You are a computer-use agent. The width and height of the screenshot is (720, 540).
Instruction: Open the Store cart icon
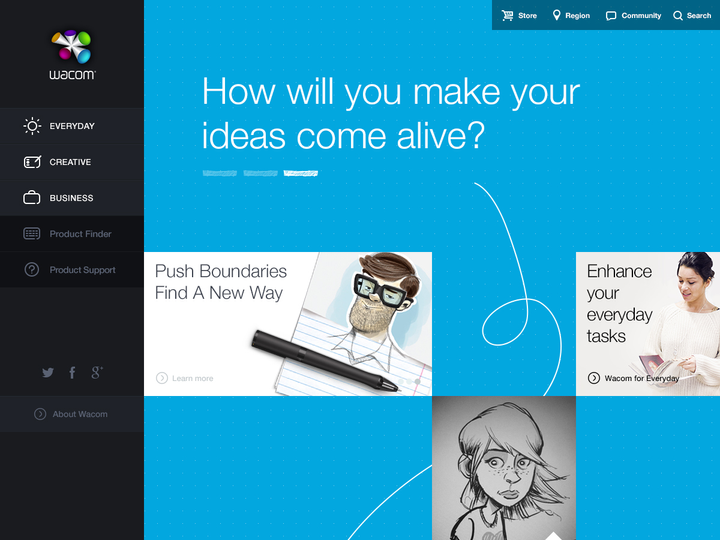click(x=507, y=15)
